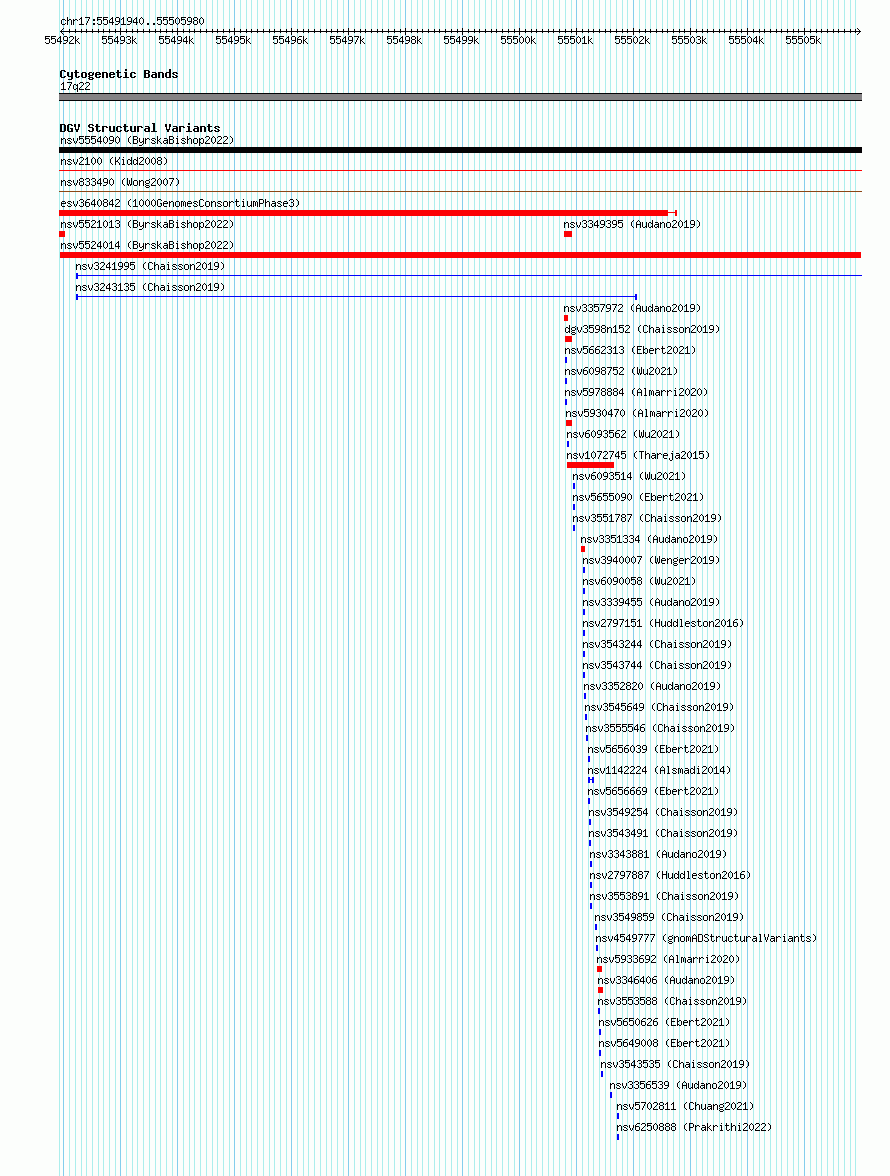Click the Cytogenetic Bands track title
The width and height of the screenshot is (890, 1176).
(x=118, y=74)
